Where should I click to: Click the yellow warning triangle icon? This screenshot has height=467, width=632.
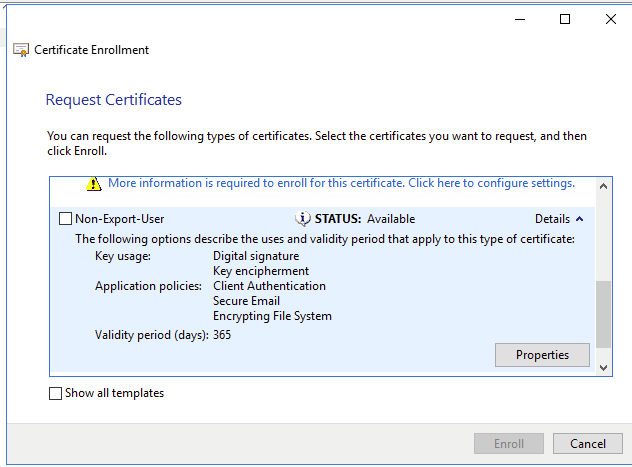point(94,184)
